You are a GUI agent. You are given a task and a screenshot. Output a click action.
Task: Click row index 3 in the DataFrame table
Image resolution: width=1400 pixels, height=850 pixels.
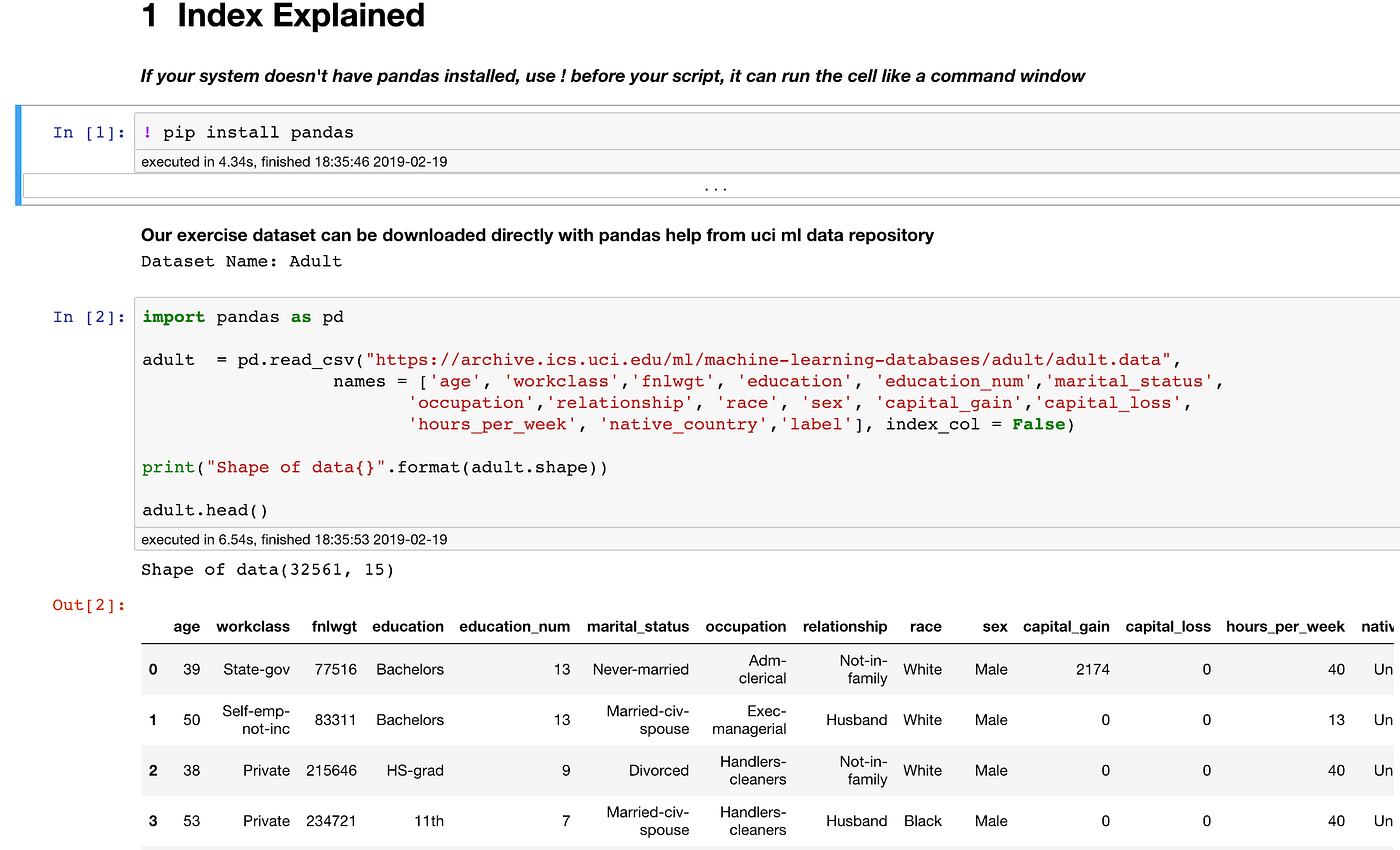152,820
